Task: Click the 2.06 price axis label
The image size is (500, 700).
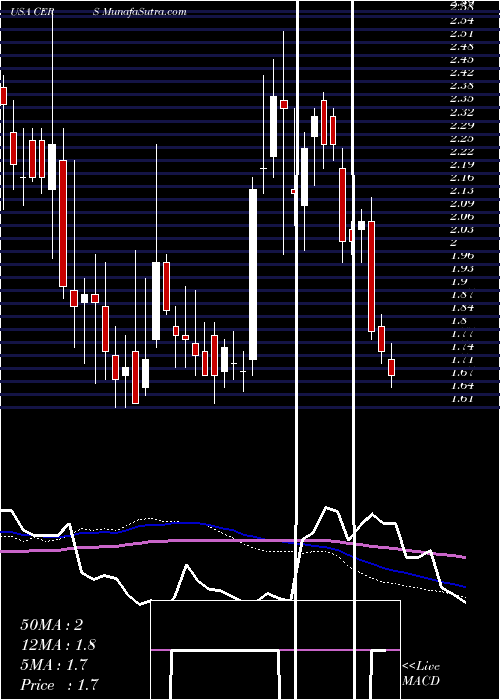Action: click(x=462, y=217)
